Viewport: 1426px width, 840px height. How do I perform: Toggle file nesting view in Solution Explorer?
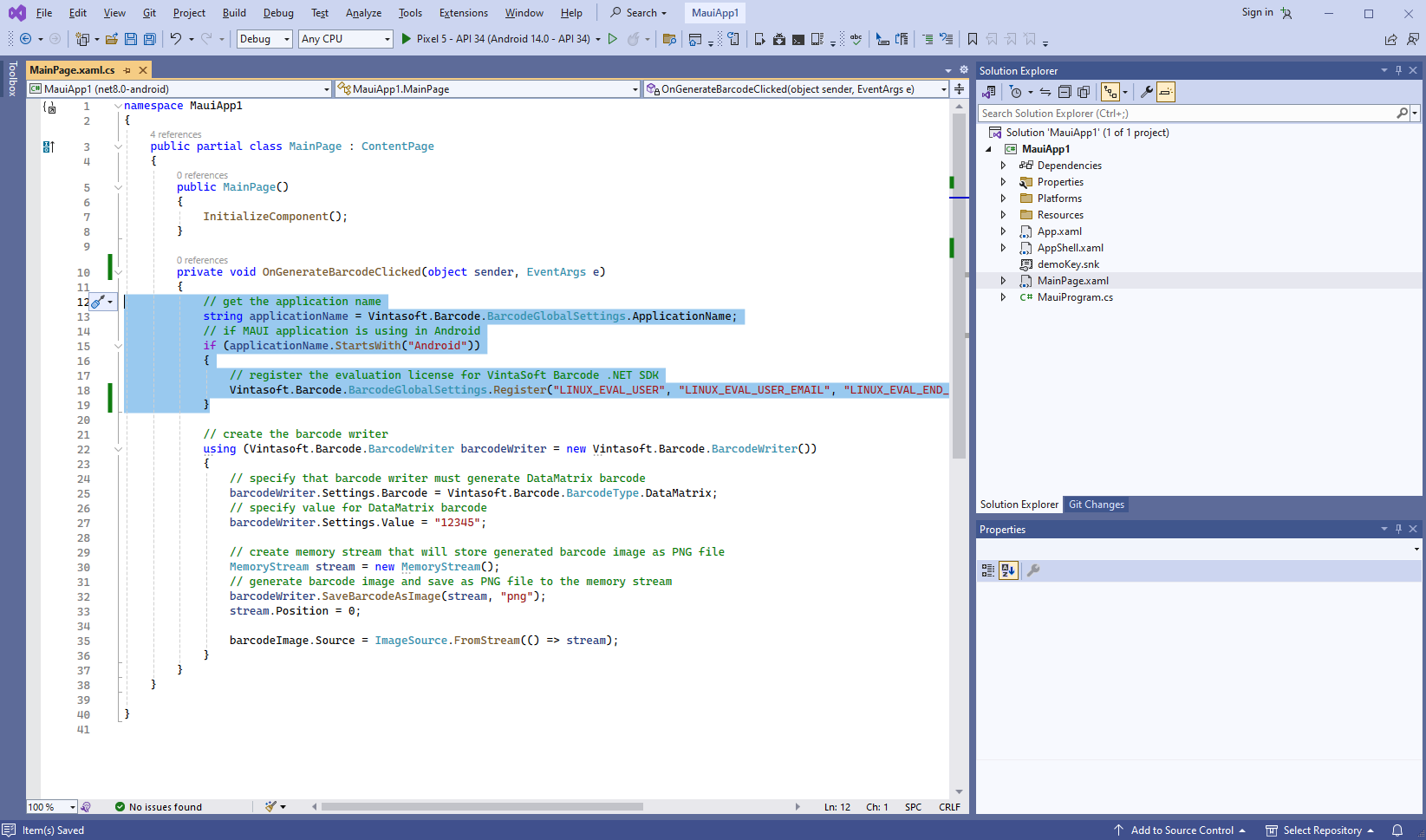tap(1110, 92)
